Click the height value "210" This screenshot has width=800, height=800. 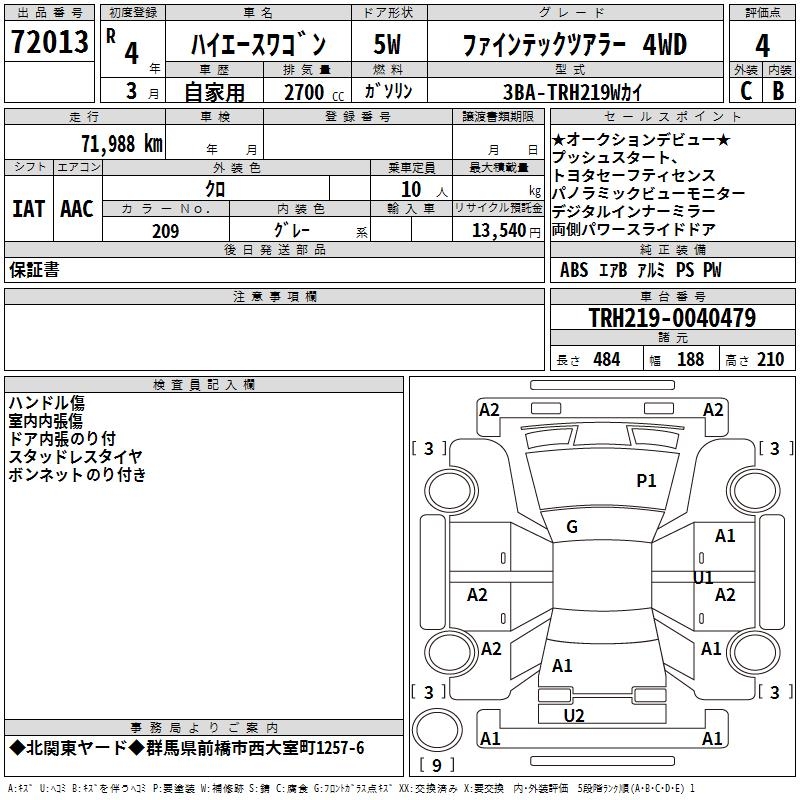(770, 359)
